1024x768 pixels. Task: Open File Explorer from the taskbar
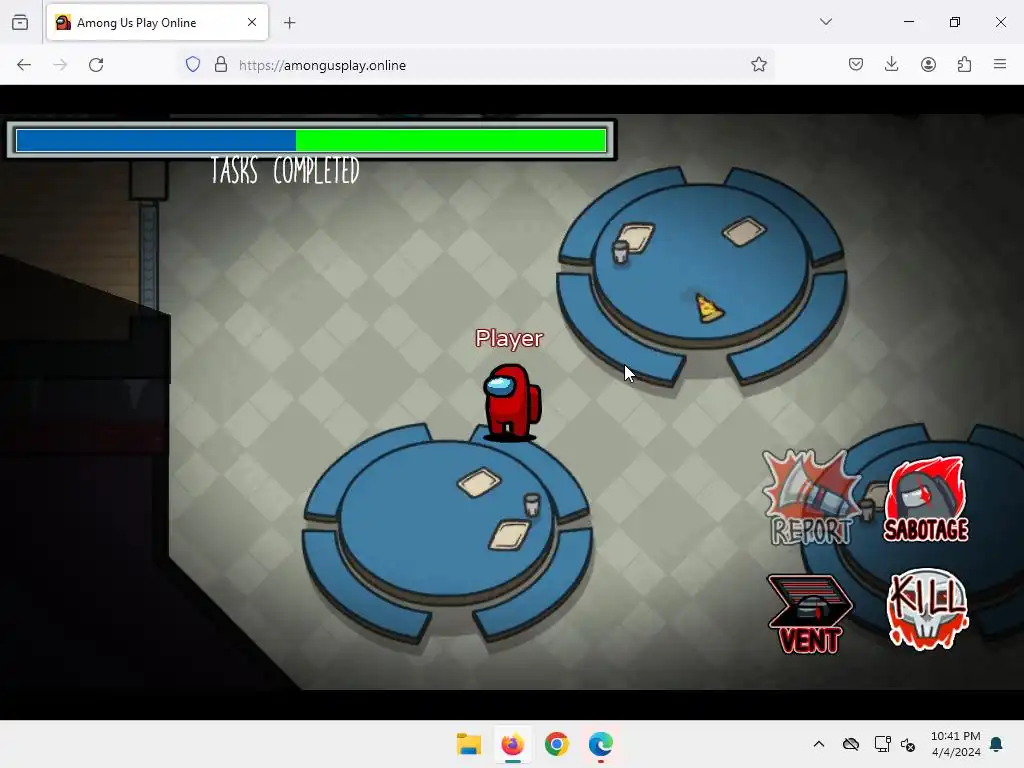[x=468, y=744]
